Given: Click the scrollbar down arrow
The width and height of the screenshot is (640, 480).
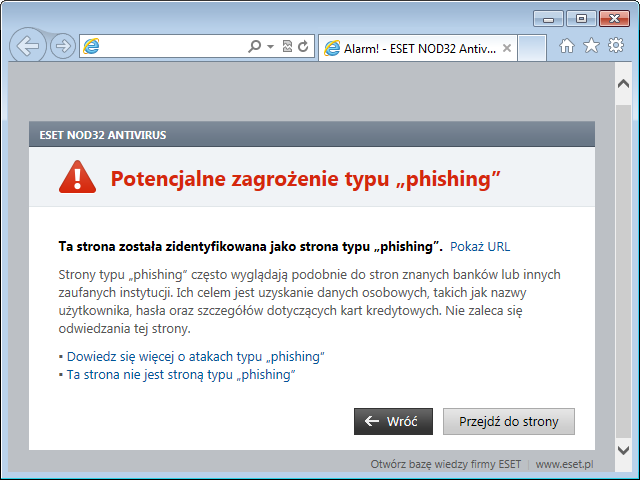Looking at the screenshot, I should (x=623, y=450).
